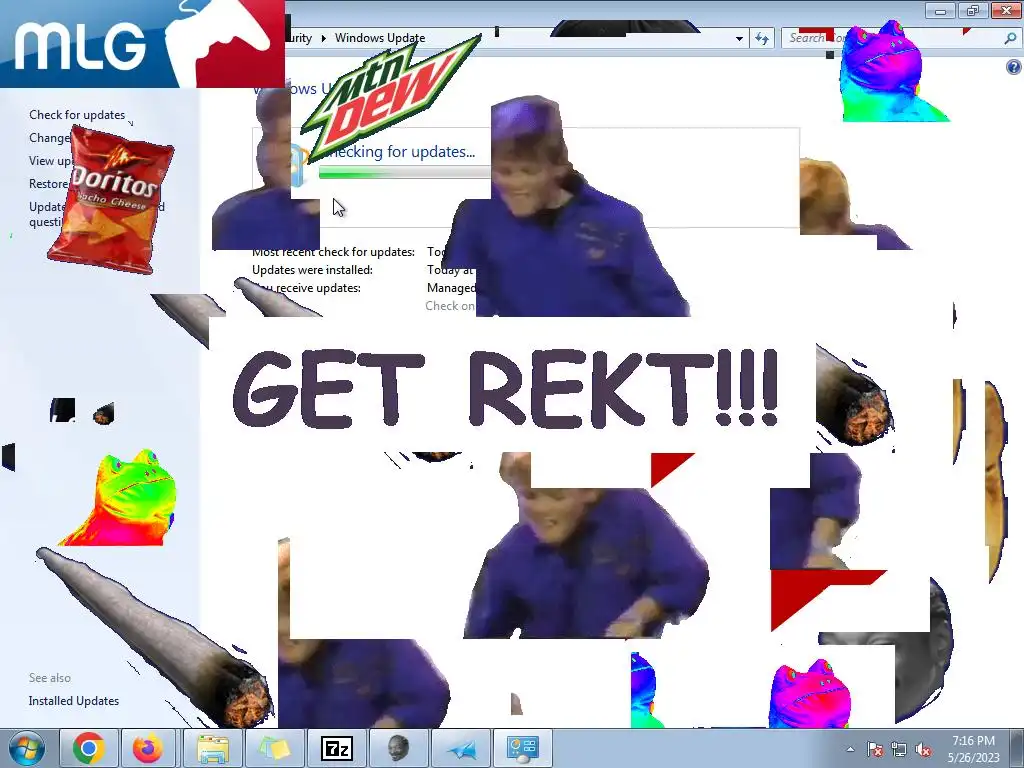This screenshot has width=1024, height=768.
Task: Open the blue paper plane taskbar app
Action: coord(460,748)
